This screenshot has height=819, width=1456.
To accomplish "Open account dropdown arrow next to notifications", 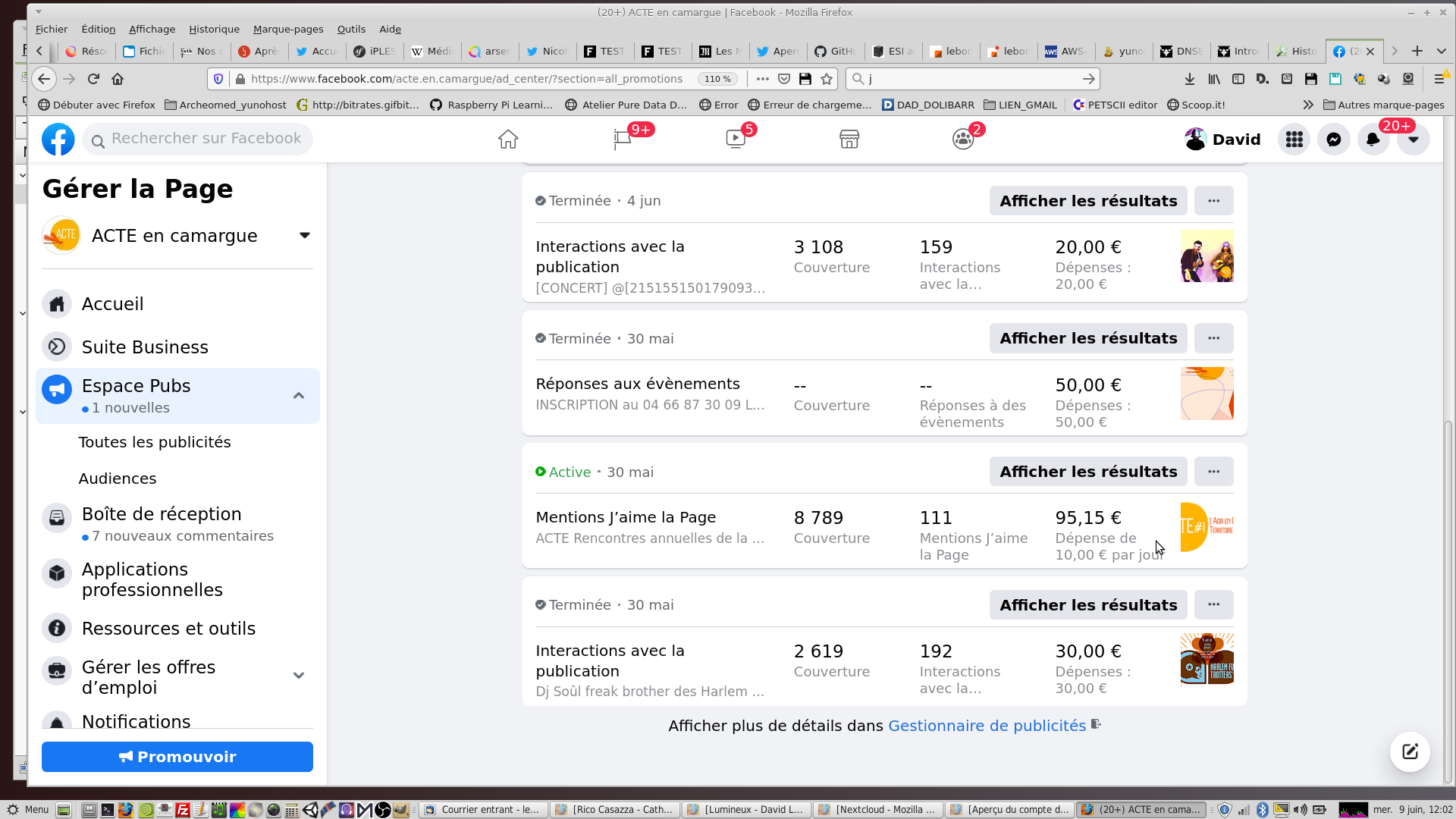I will coord(1414,140).
